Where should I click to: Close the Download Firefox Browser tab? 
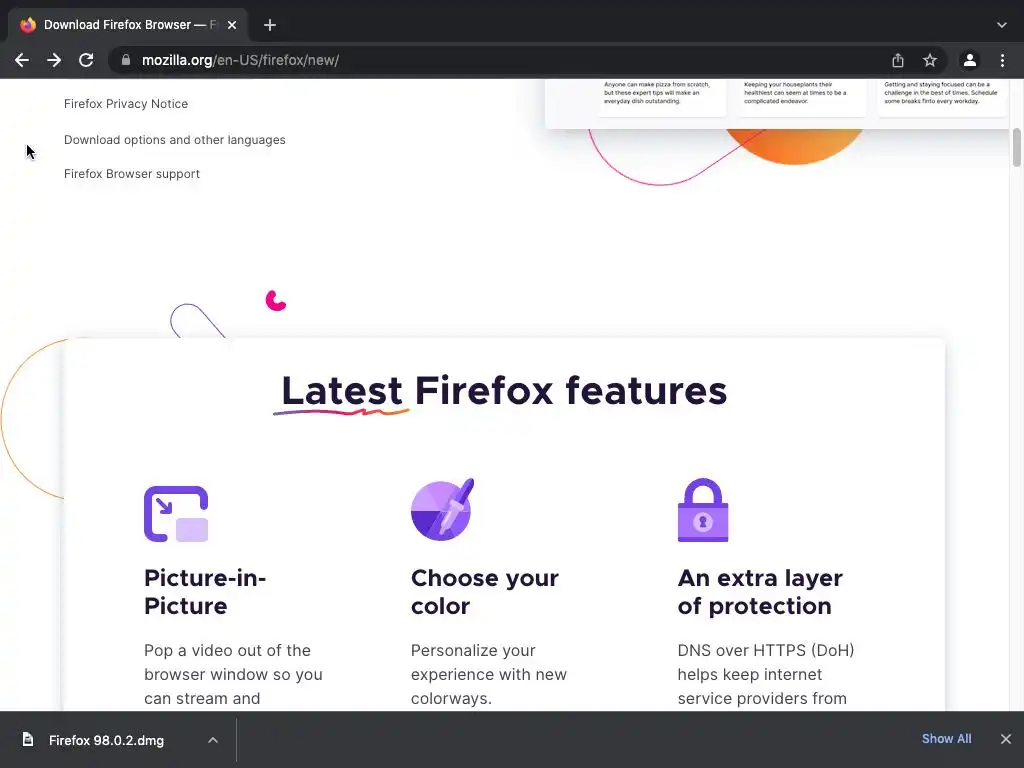(232, 25)
